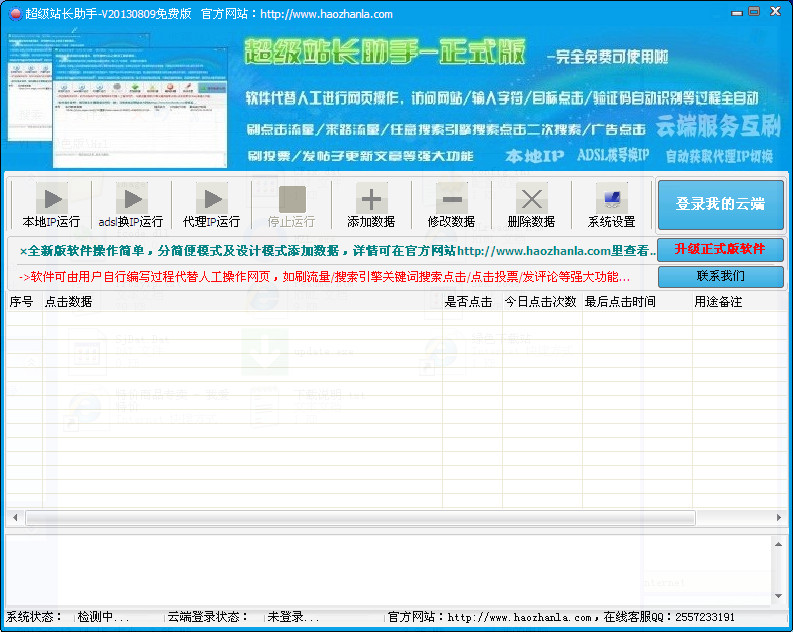The height and width of the screenshot is (632, 793).
Task: Click 自动获取代理IP切换 banner text
Action: click(719, 156)
